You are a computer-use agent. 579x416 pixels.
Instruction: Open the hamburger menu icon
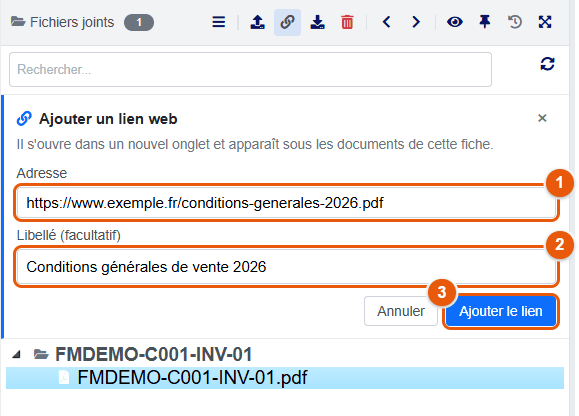(219, 22)
